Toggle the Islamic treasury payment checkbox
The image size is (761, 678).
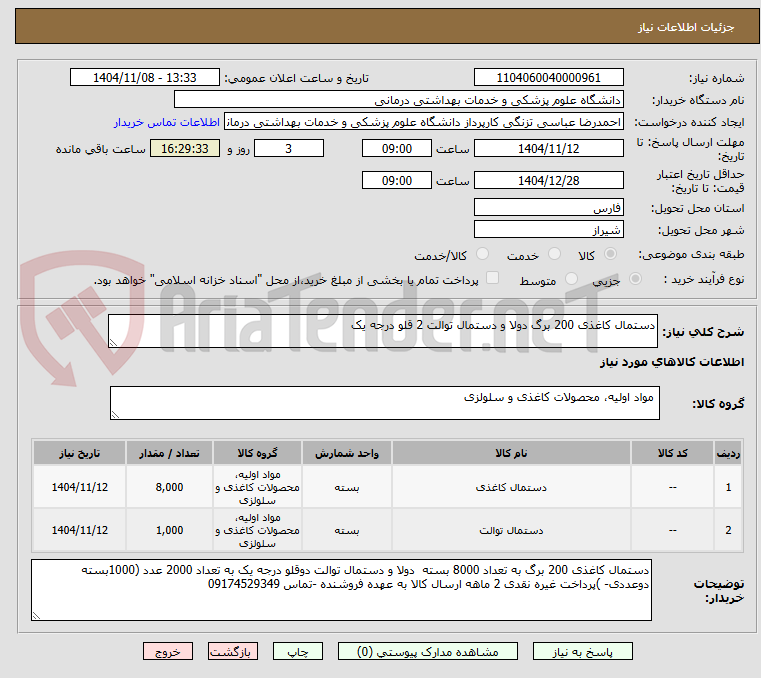pyautogui.click(x=493, y=278)
